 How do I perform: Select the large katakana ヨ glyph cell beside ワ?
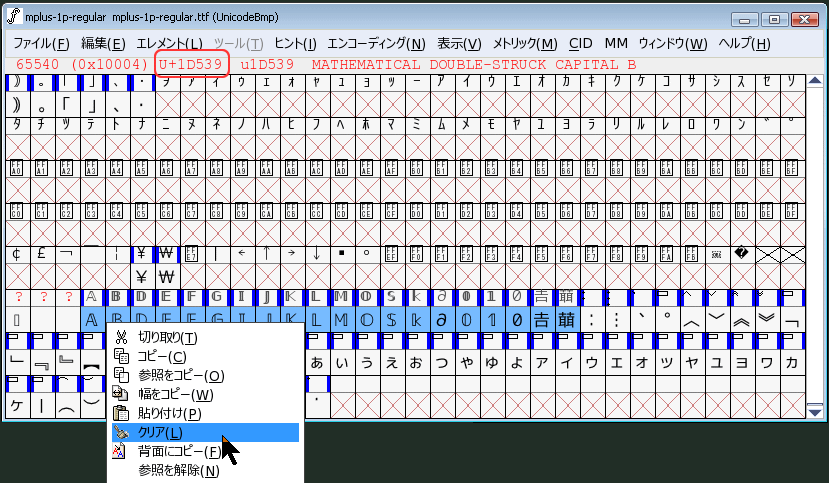[742, 363]
